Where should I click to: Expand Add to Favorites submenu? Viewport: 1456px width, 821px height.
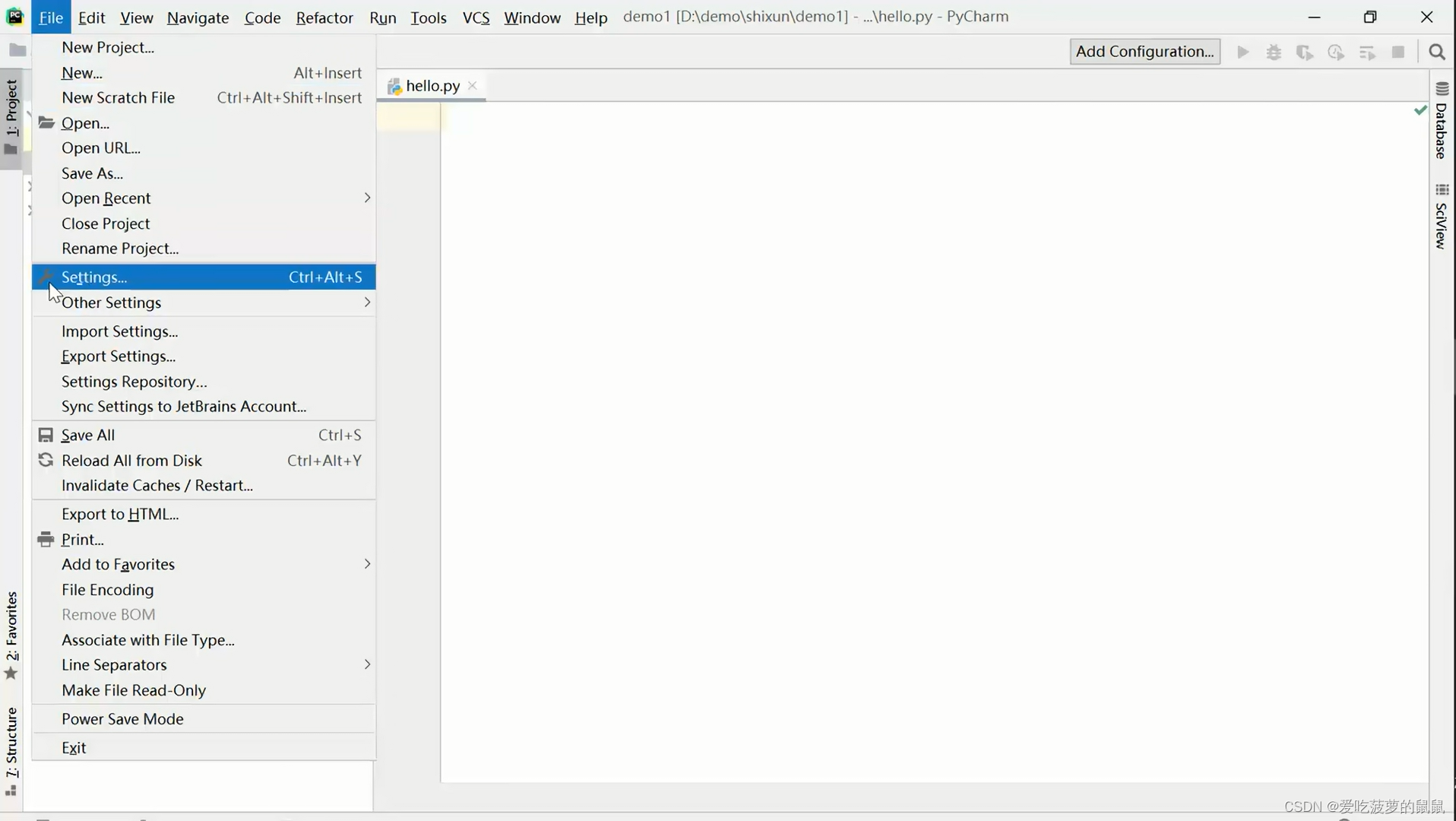204,564
